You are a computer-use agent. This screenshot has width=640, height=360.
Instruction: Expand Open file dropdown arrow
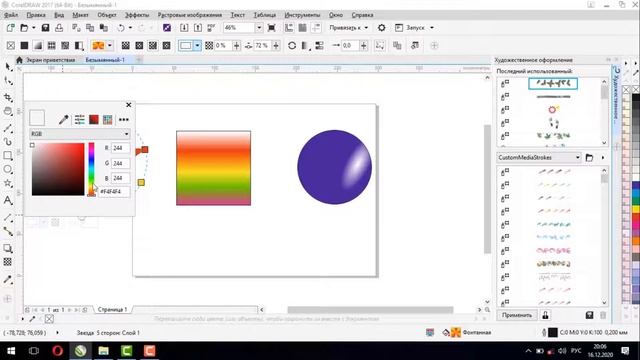[33, 28]
